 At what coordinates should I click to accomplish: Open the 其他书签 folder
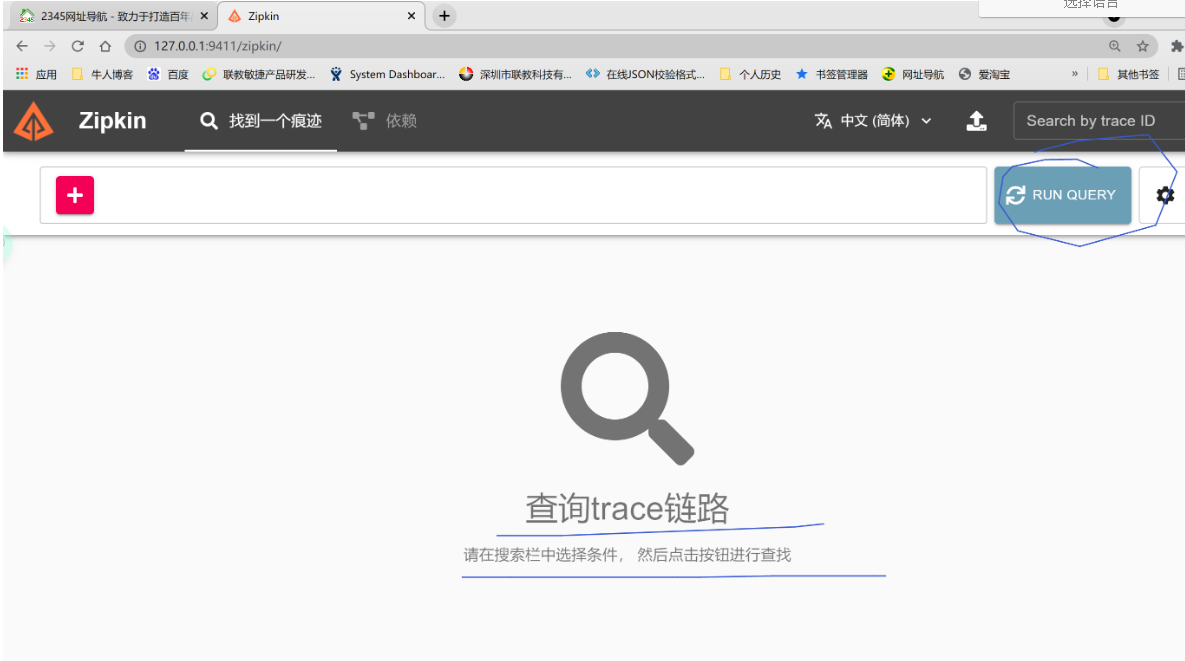[x=1135, y=73]
